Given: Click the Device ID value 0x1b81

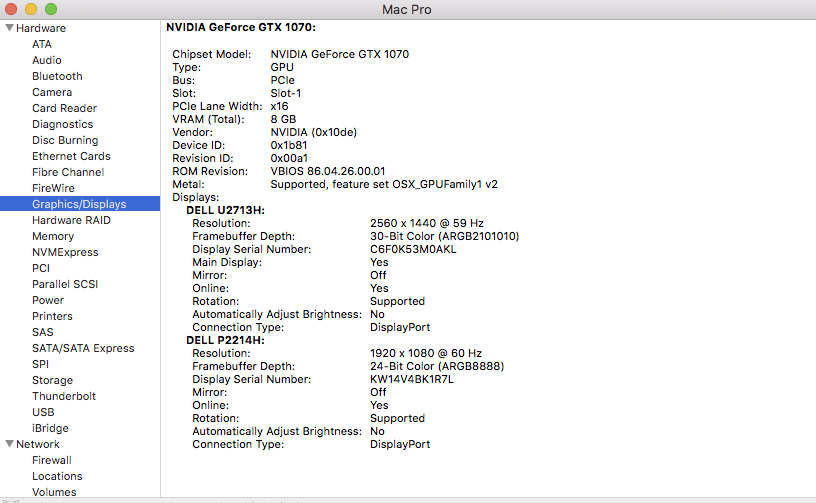Looking at the screenshot, I should coord(289,145).
